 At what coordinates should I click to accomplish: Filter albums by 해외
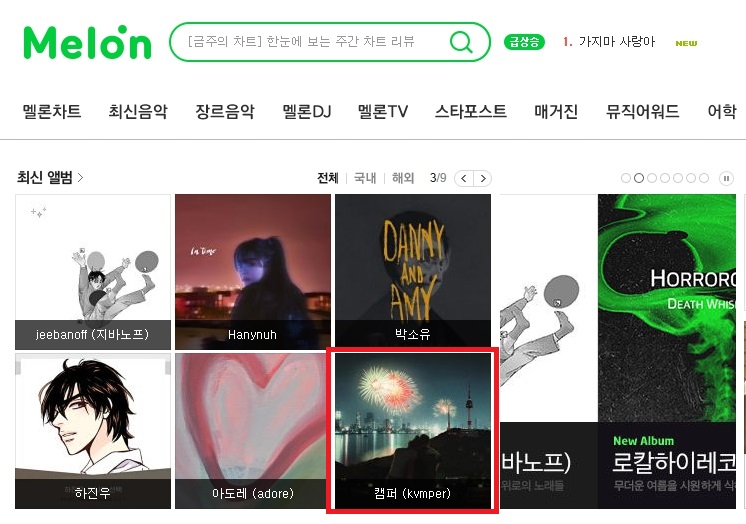coord(403,178)
